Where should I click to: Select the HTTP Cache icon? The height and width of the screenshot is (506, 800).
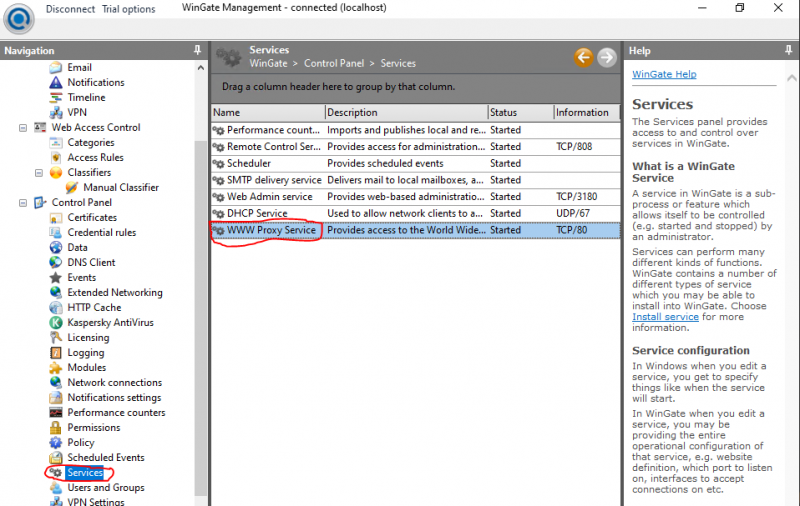pyautogui.click(x=57, y=308)
